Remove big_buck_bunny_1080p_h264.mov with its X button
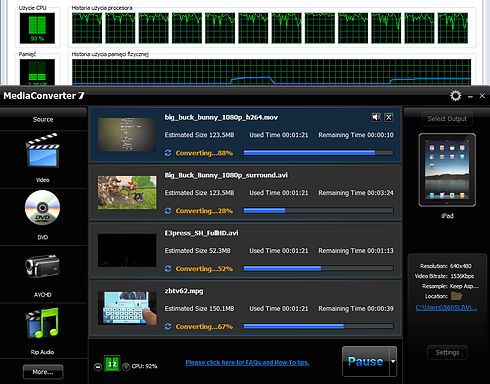This screenshot has height=384, width=490. (x=388, y=117)
